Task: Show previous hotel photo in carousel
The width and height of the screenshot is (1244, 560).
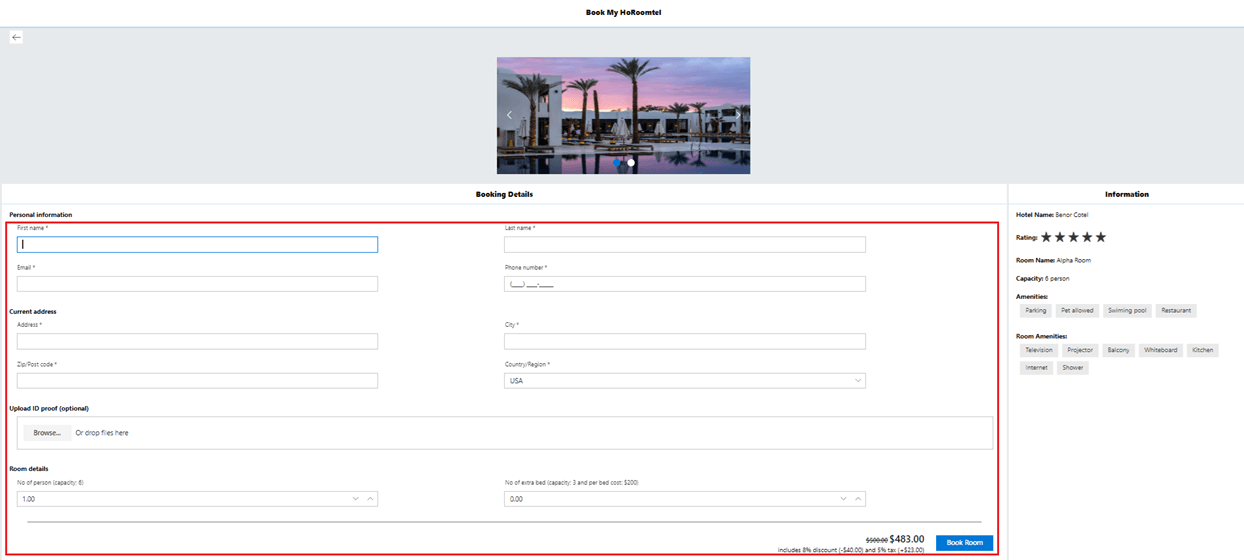Action: tap(509, 115)
